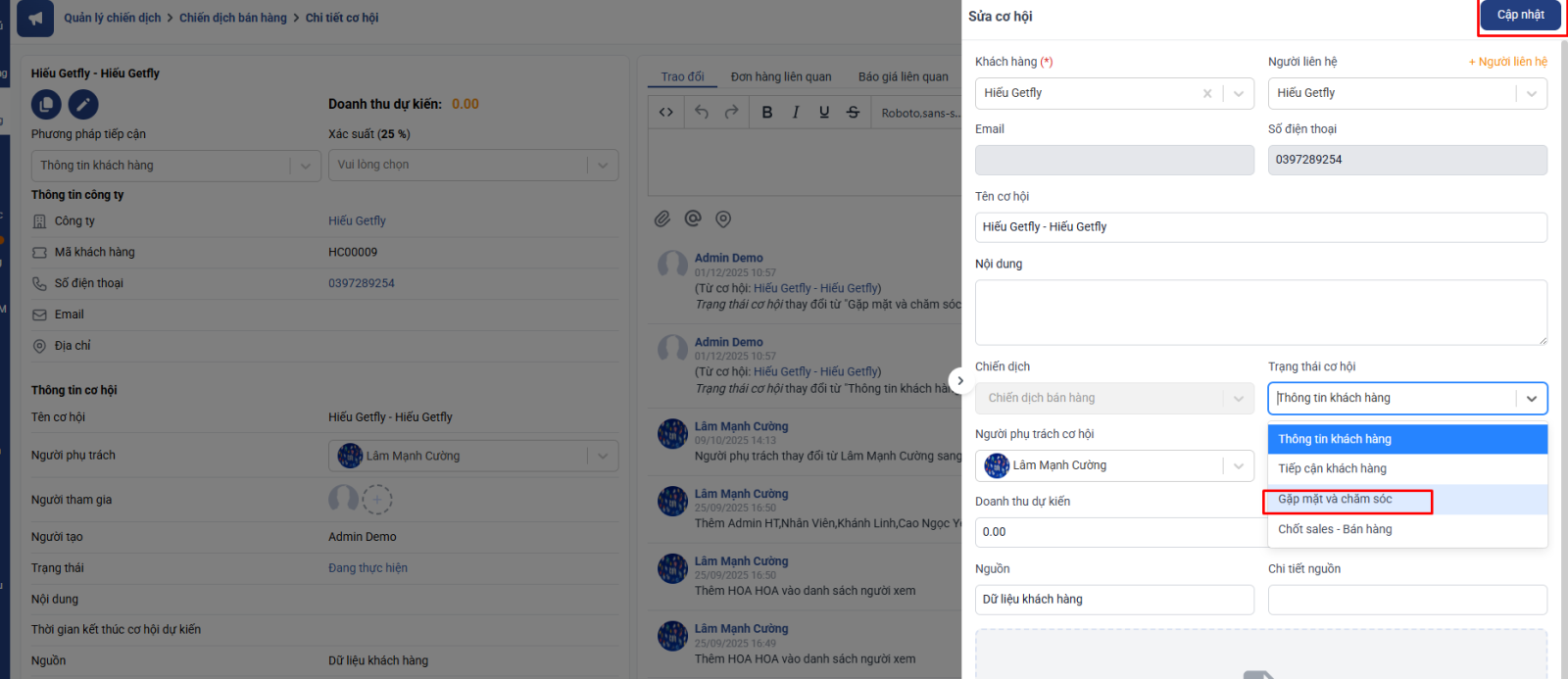
Task: Toggle italic formatting in editor
Action: tap(796, 113)
